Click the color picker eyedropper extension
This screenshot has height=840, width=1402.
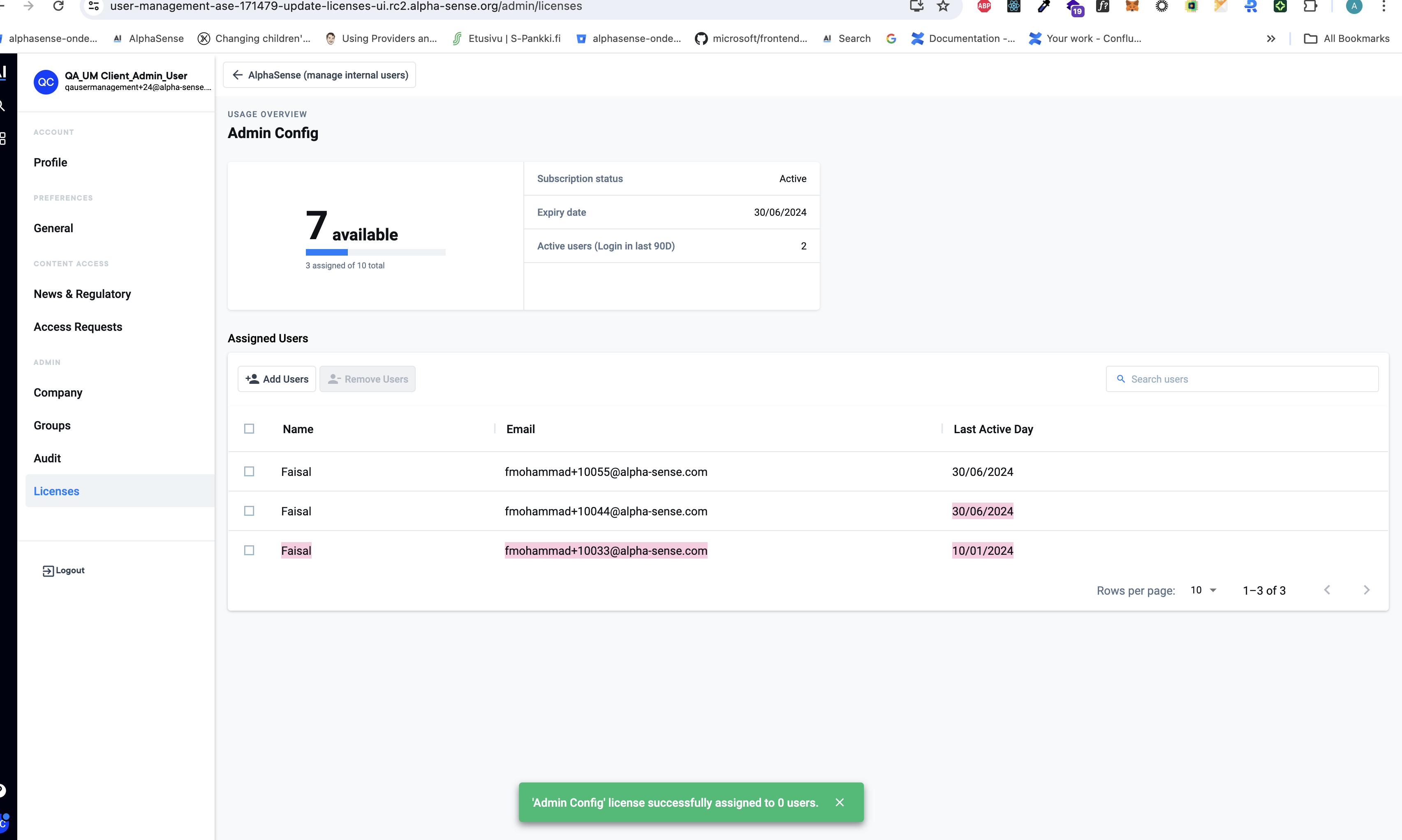pos(1043,6)
